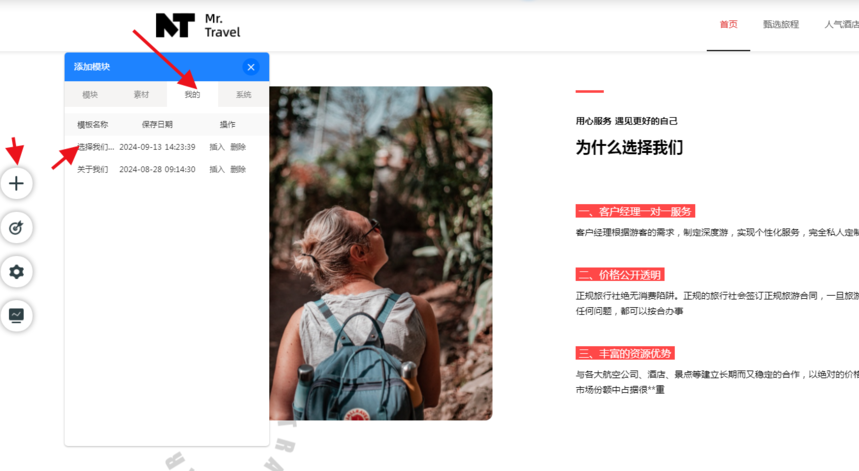
Task: Click 插入 for the 关于我们 template
Action: 217,169
